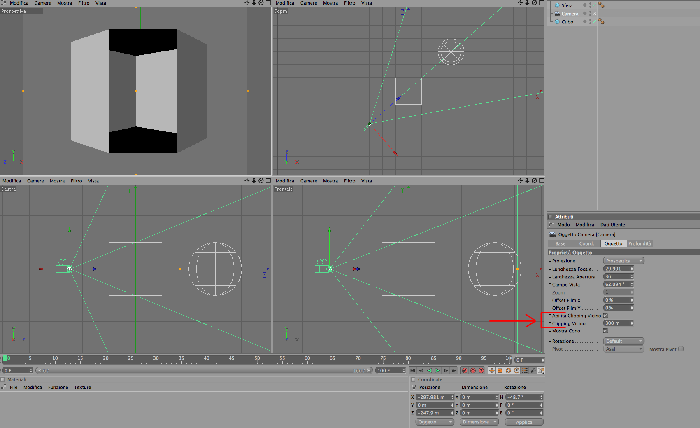The width and height of the screenshot is (700, 428).
Task: Open the Dati Utente menu in Attributes
Action: tap(612, 224)
